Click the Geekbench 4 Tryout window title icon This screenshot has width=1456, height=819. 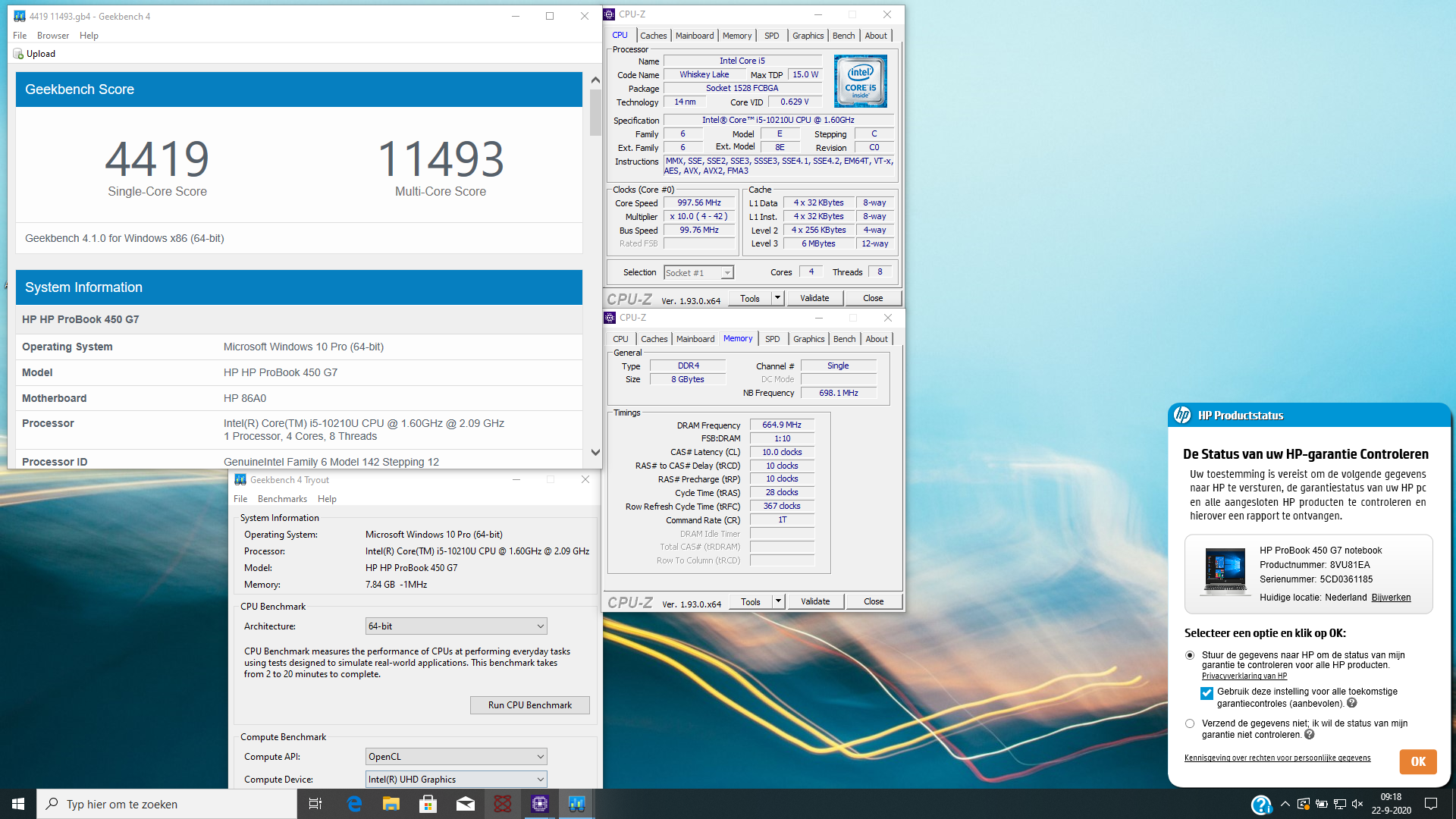tap(240, 479)
